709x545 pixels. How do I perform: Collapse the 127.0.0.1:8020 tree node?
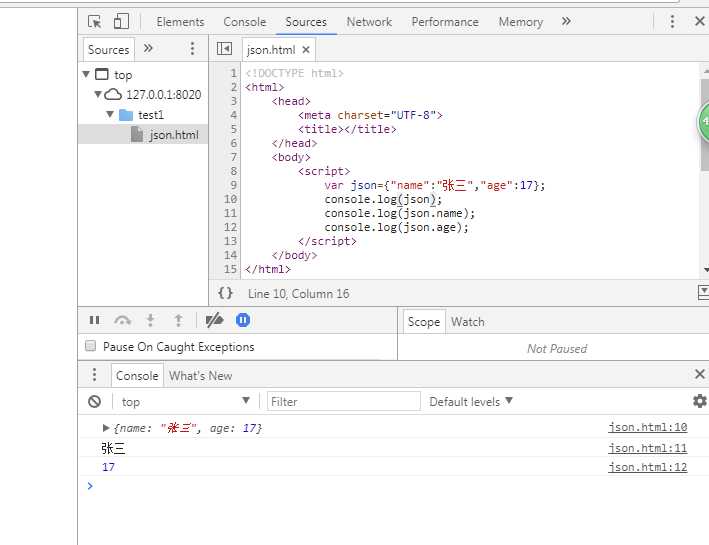coord(98,94)
